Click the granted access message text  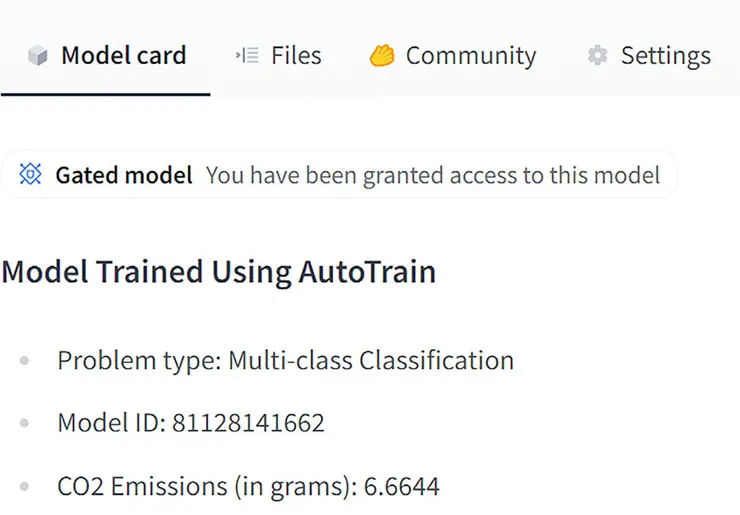(432, 176)
